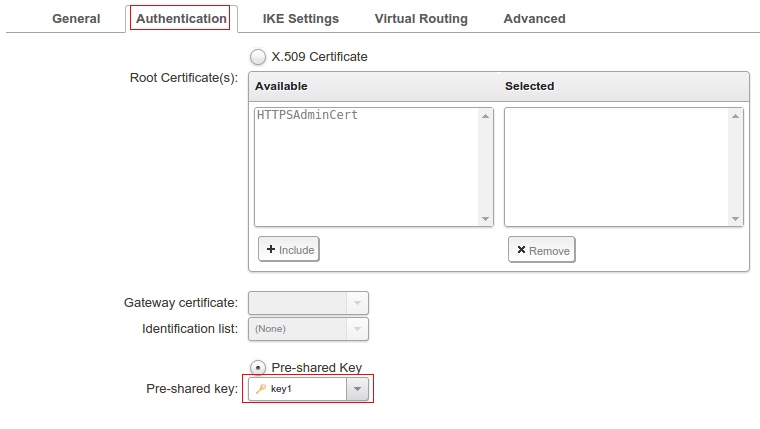Expand the Pre-shared key dropdown arrow

pos(358,389)
